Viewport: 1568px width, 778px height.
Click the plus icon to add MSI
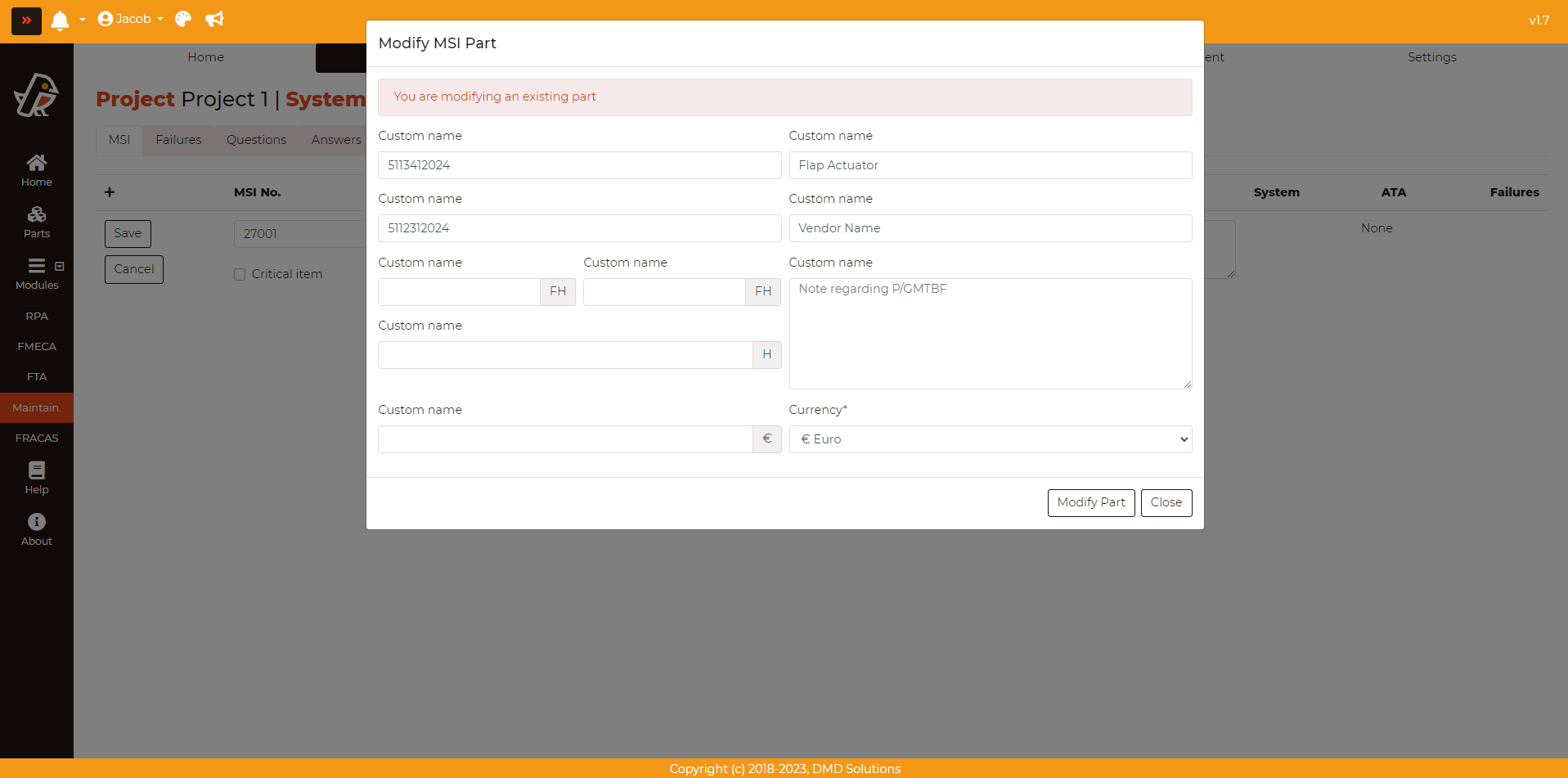point(110,192)
